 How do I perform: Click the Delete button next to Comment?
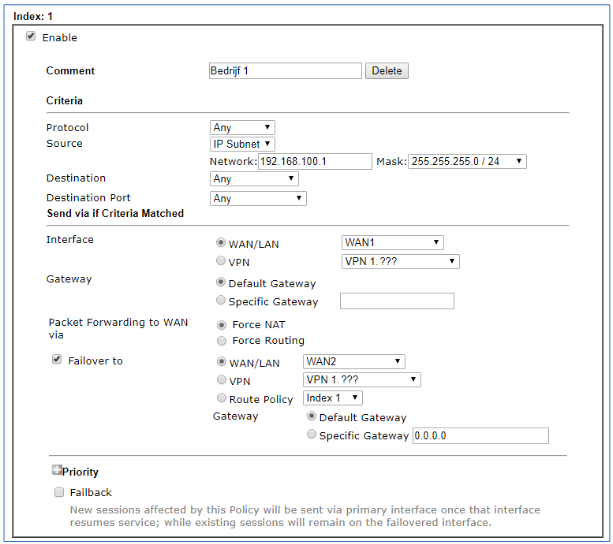pos(387,71)
